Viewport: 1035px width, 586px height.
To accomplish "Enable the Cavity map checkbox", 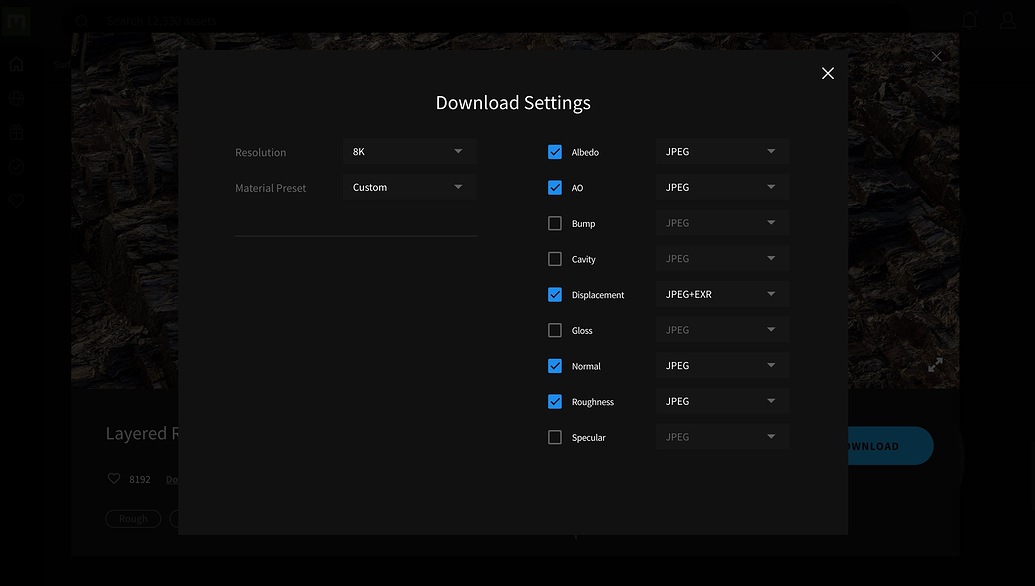I will pyautogui.click(x=555, y=259).
